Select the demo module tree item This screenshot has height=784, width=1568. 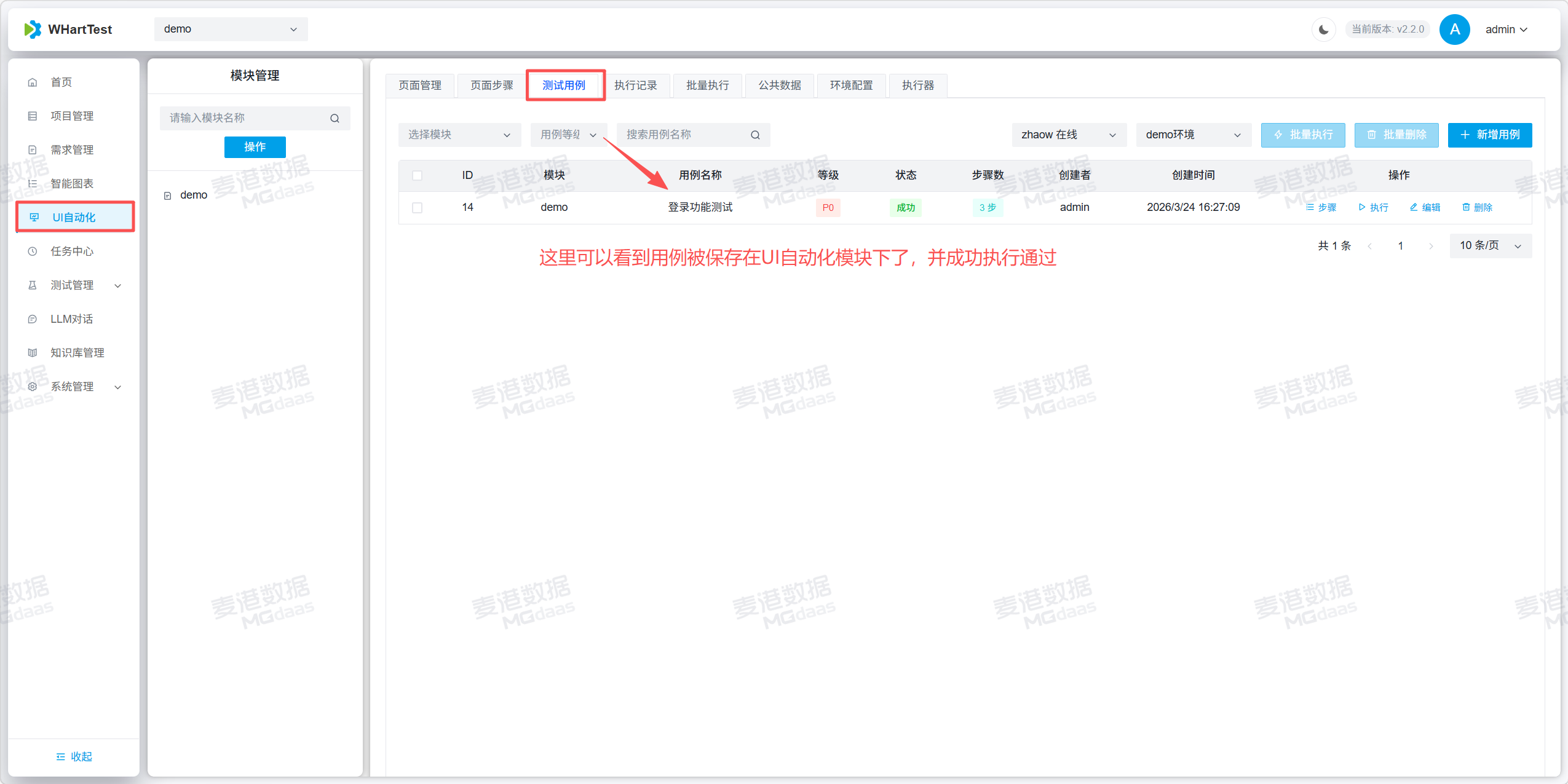[194, 195]
